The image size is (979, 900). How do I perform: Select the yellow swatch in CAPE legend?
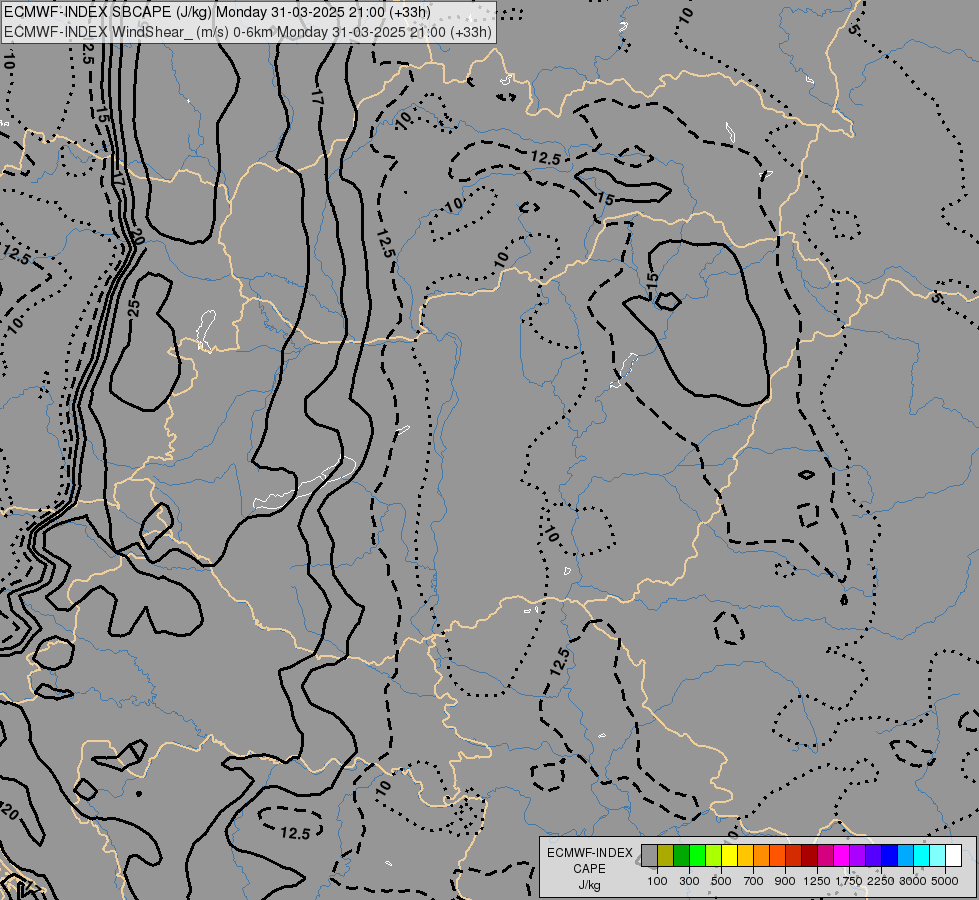tap(729, 855)
